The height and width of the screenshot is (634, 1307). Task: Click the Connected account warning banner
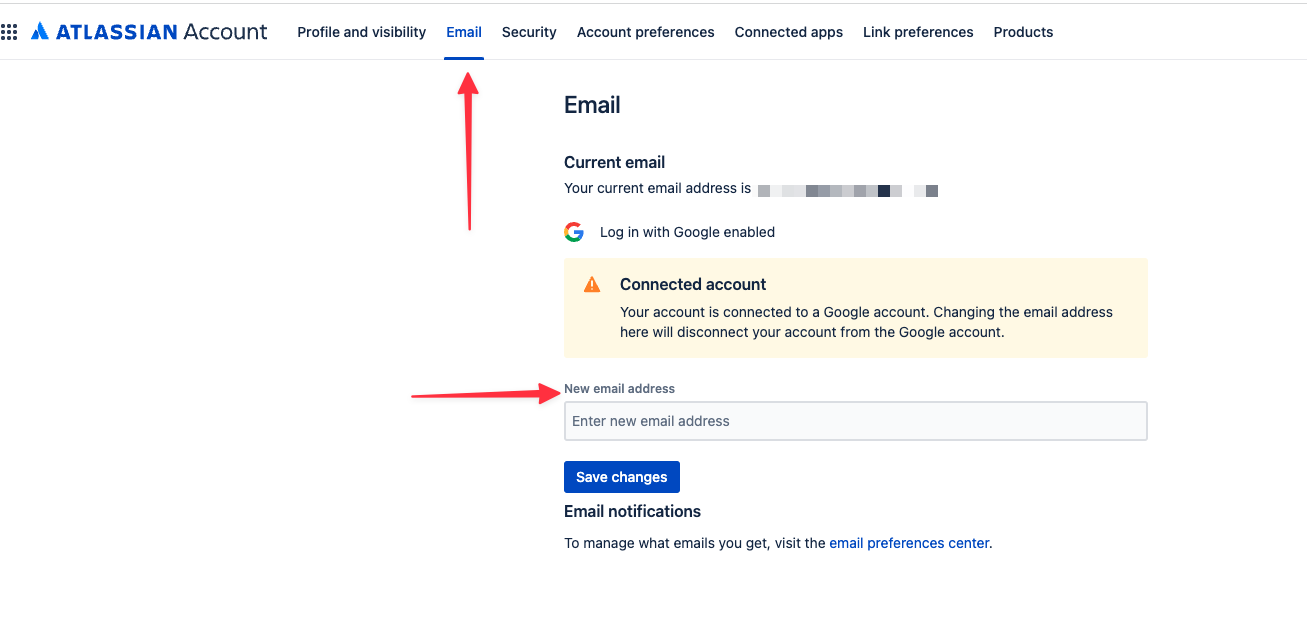click(855, 307)
